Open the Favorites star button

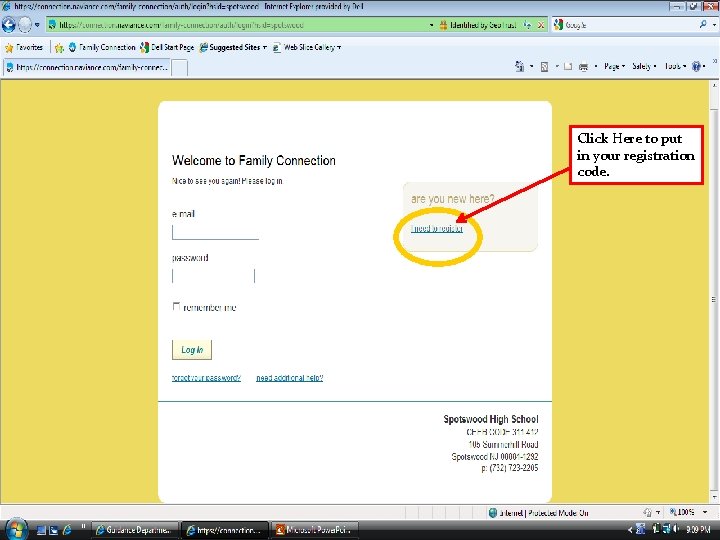24,47
